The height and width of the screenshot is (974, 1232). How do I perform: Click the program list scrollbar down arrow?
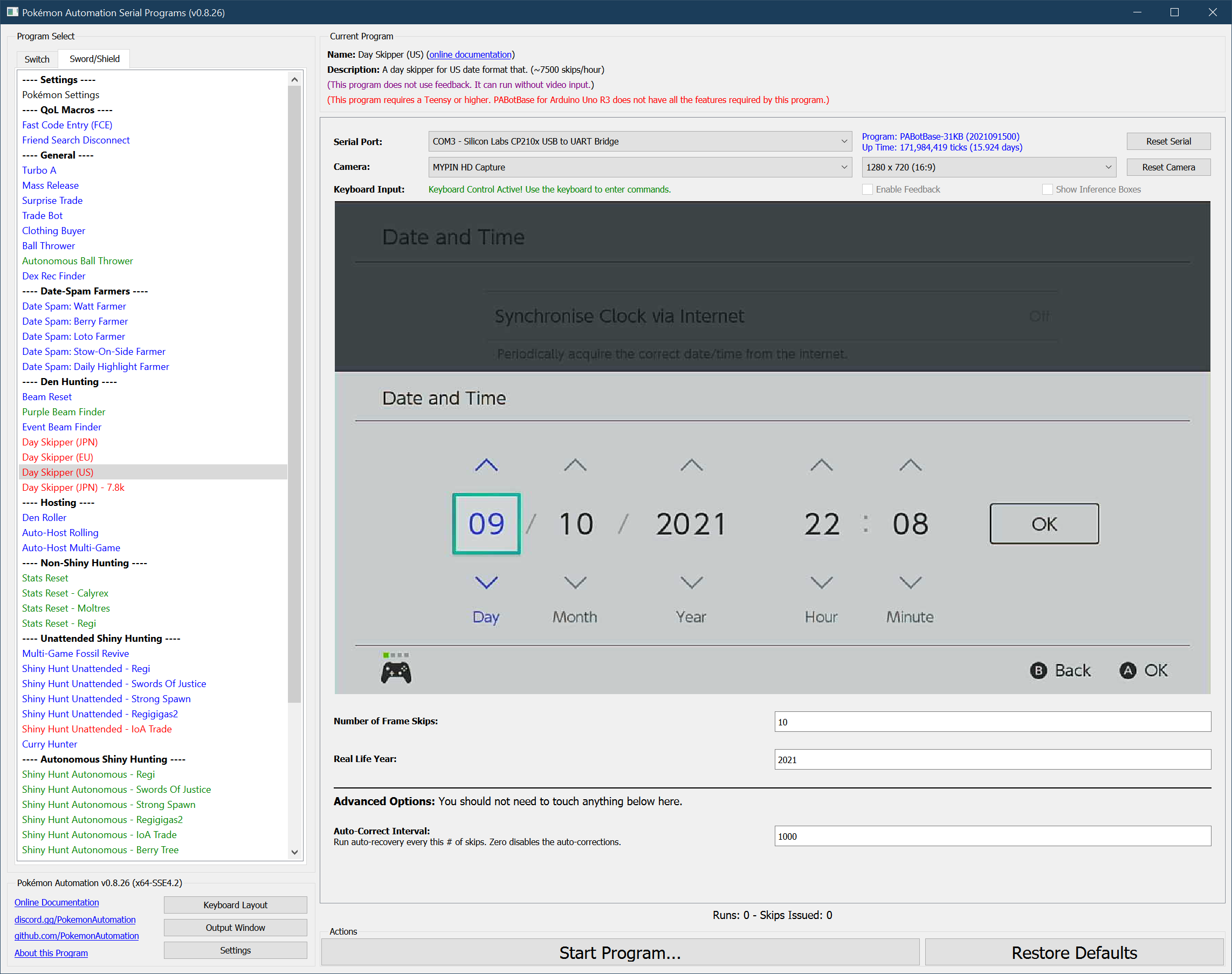295,852
